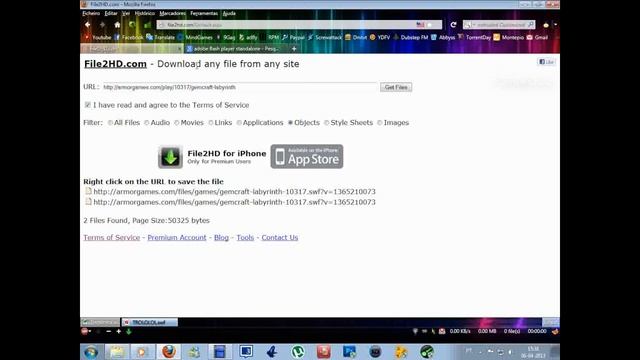
Task: Open the Terms of Service footer link
Action: pos(111,238)
